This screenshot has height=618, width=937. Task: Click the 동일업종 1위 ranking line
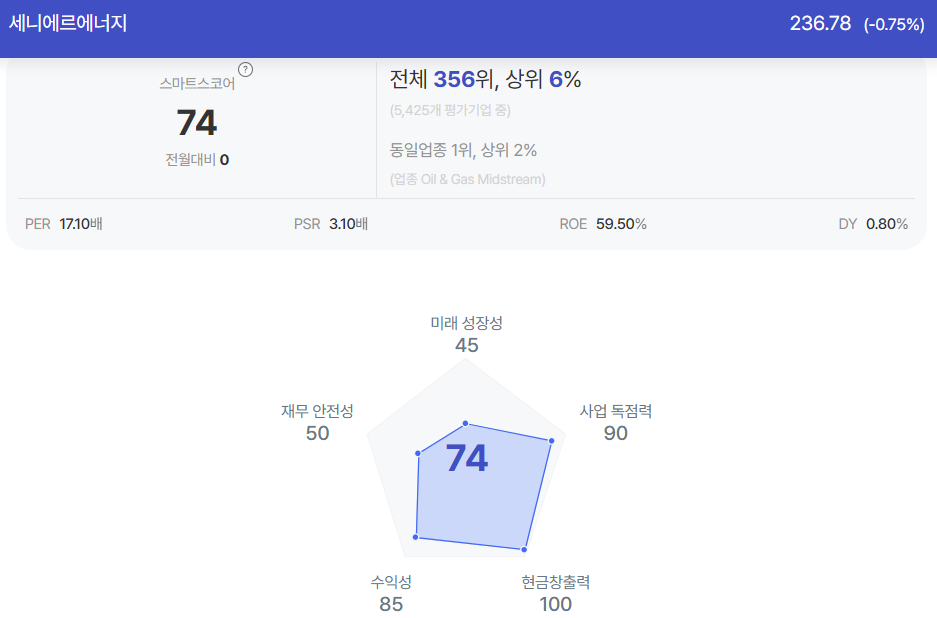[x=463, y=149]
